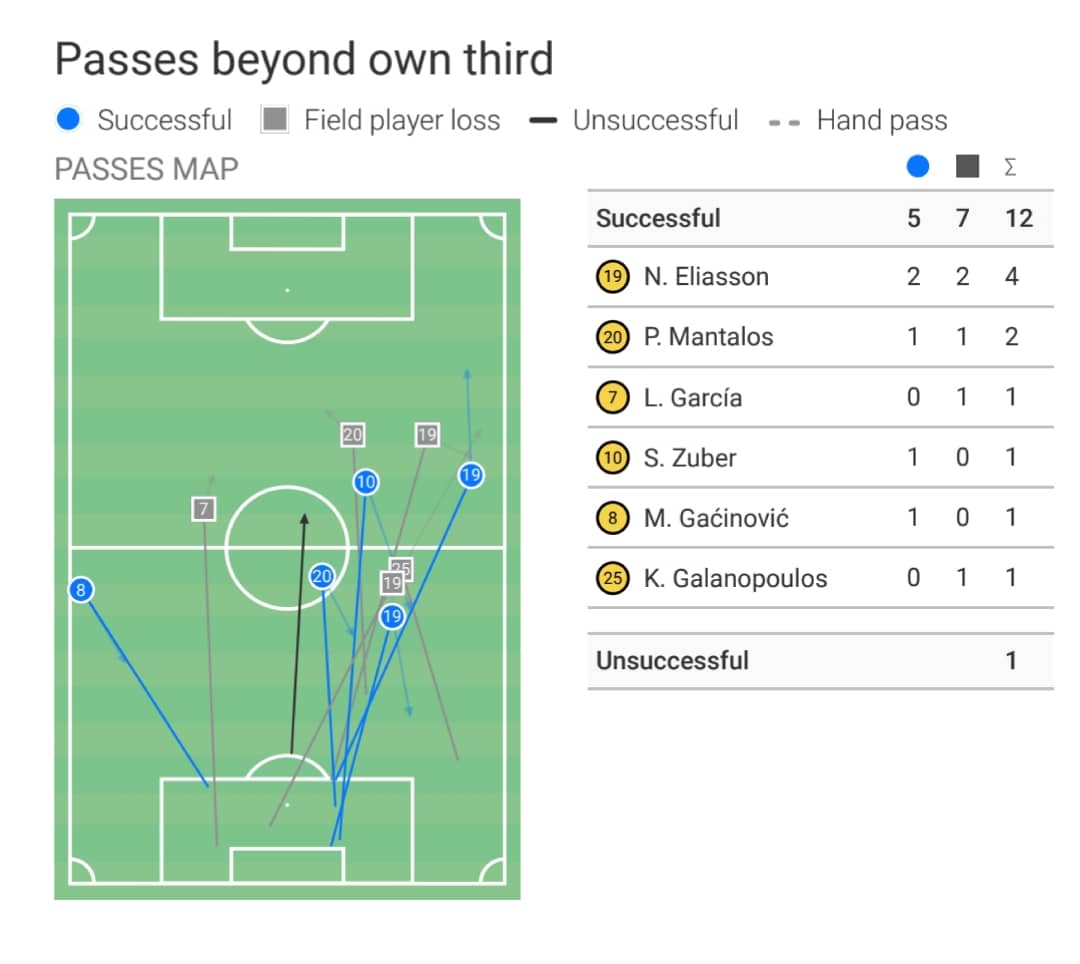Click the blue number 10 marker on the pitch
Viewport: 1080px width, 964px height.
click(366, 482)
